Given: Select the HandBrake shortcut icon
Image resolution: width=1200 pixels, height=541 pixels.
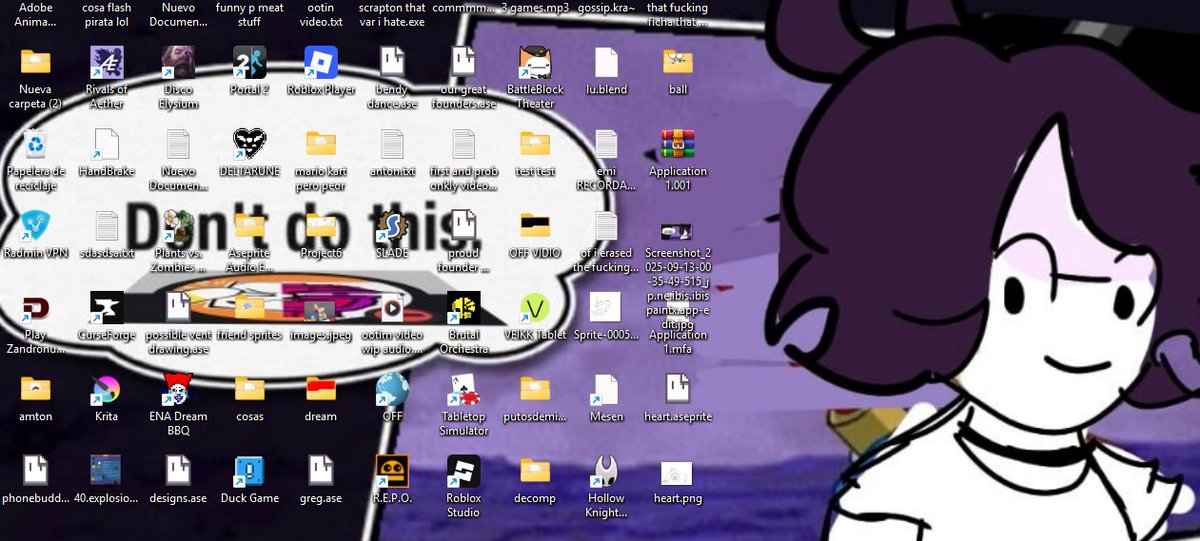Looking at the screenshot, I should [x=107, y=144].
